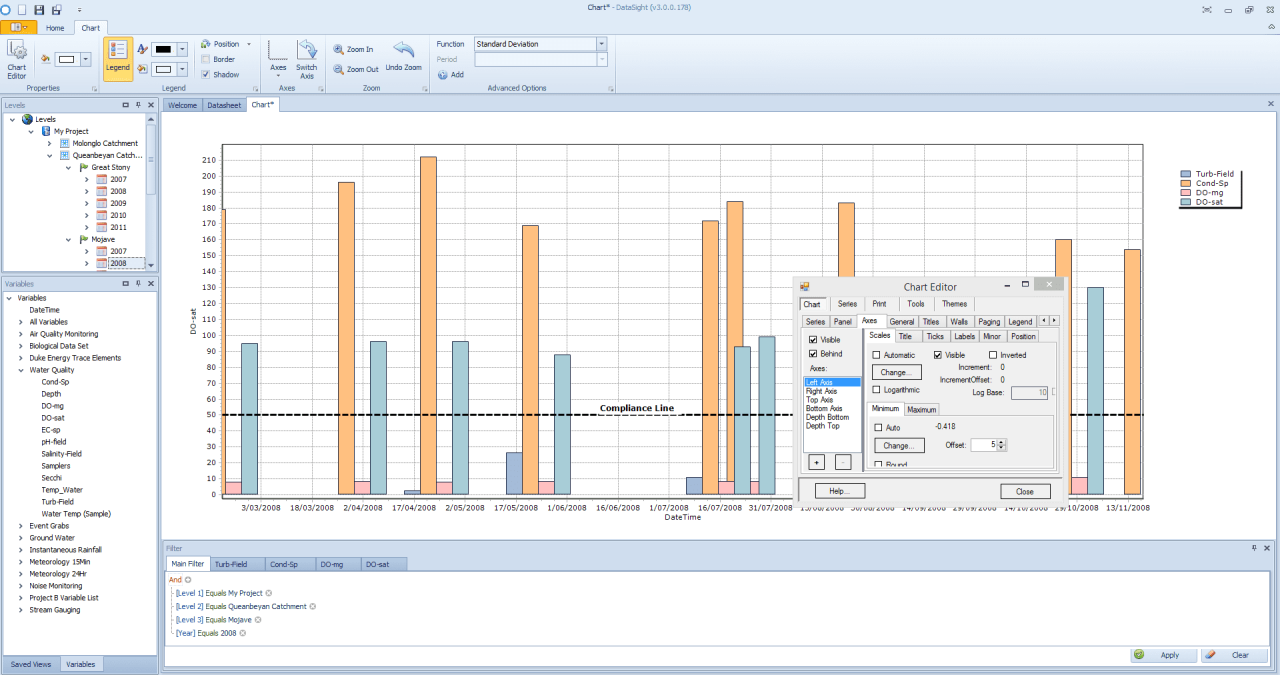The height and width of the screenshot is (675, 1280).
Task: Select the black legend line color swatch
Action: pos(161,47)
